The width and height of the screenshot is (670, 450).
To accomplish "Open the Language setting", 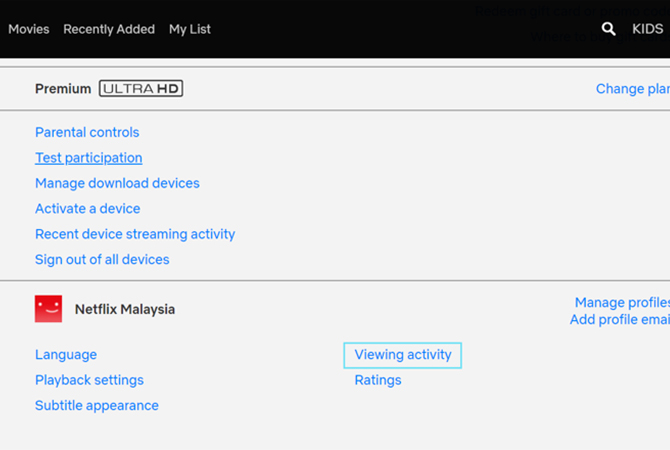I will (66, 355).
